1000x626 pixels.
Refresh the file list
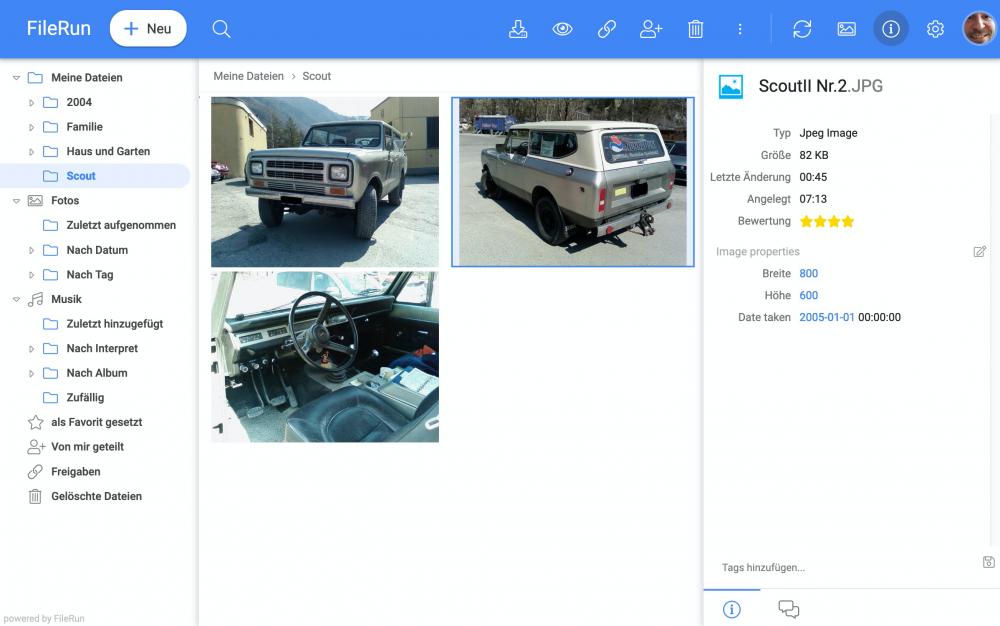(802, 29)
